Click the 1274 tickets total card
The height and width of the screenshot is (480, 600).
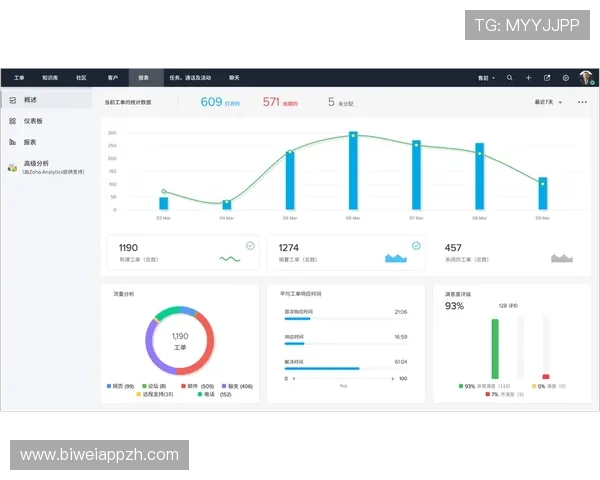point(346,253)
